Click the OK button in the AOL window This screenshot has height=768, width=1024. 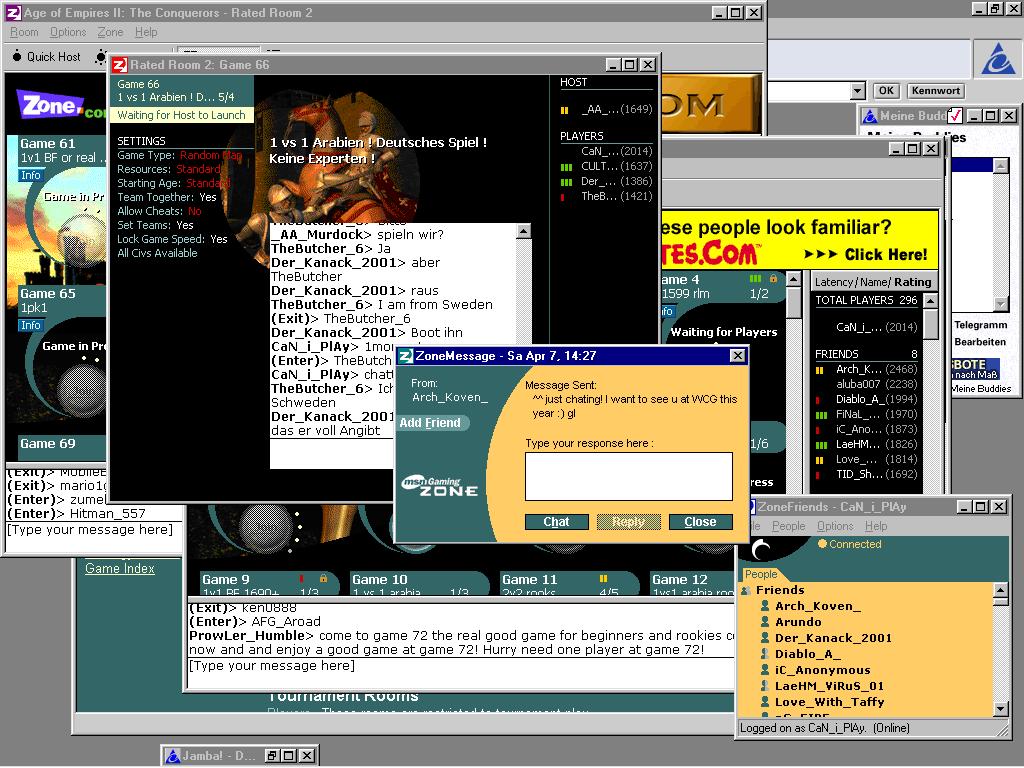click(886, 91)
